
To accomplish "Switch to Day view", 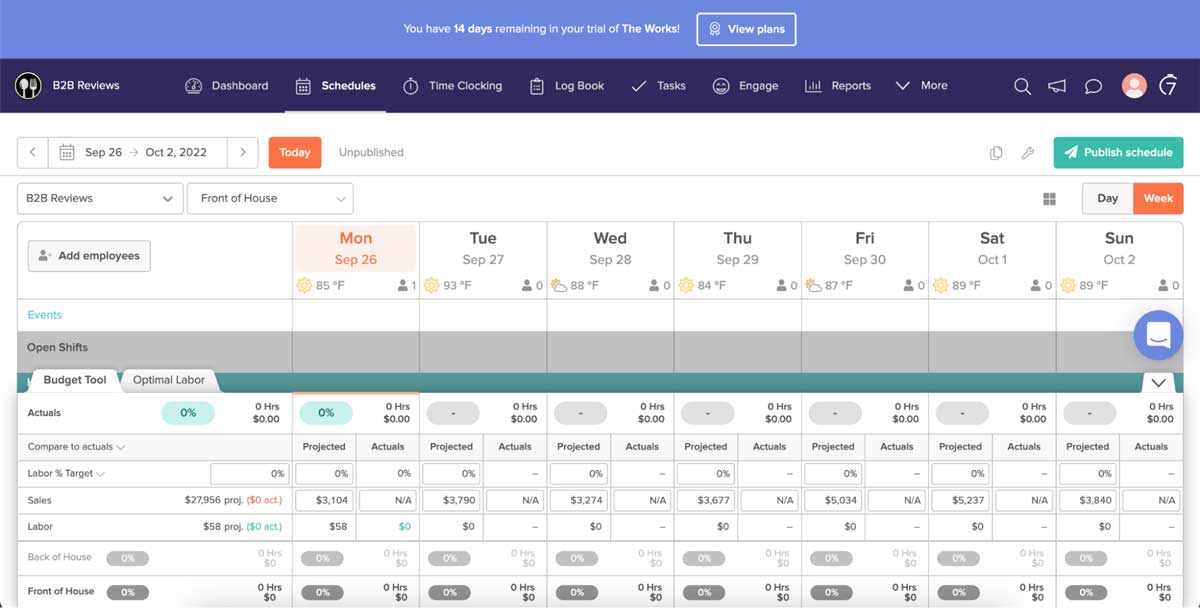I will (1107, 198).
